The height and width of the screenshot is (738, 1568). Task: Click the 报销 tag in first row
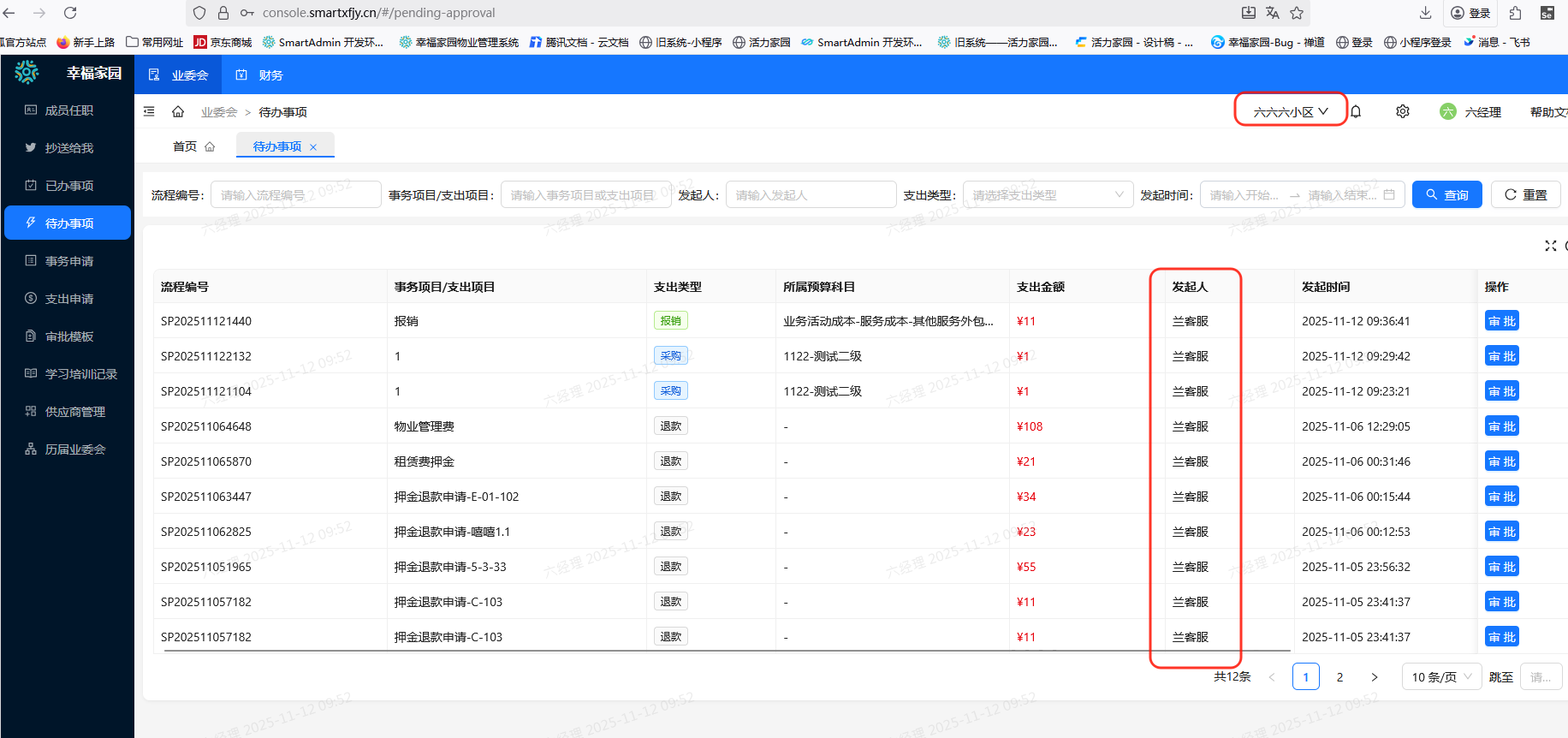click(670, 321)
